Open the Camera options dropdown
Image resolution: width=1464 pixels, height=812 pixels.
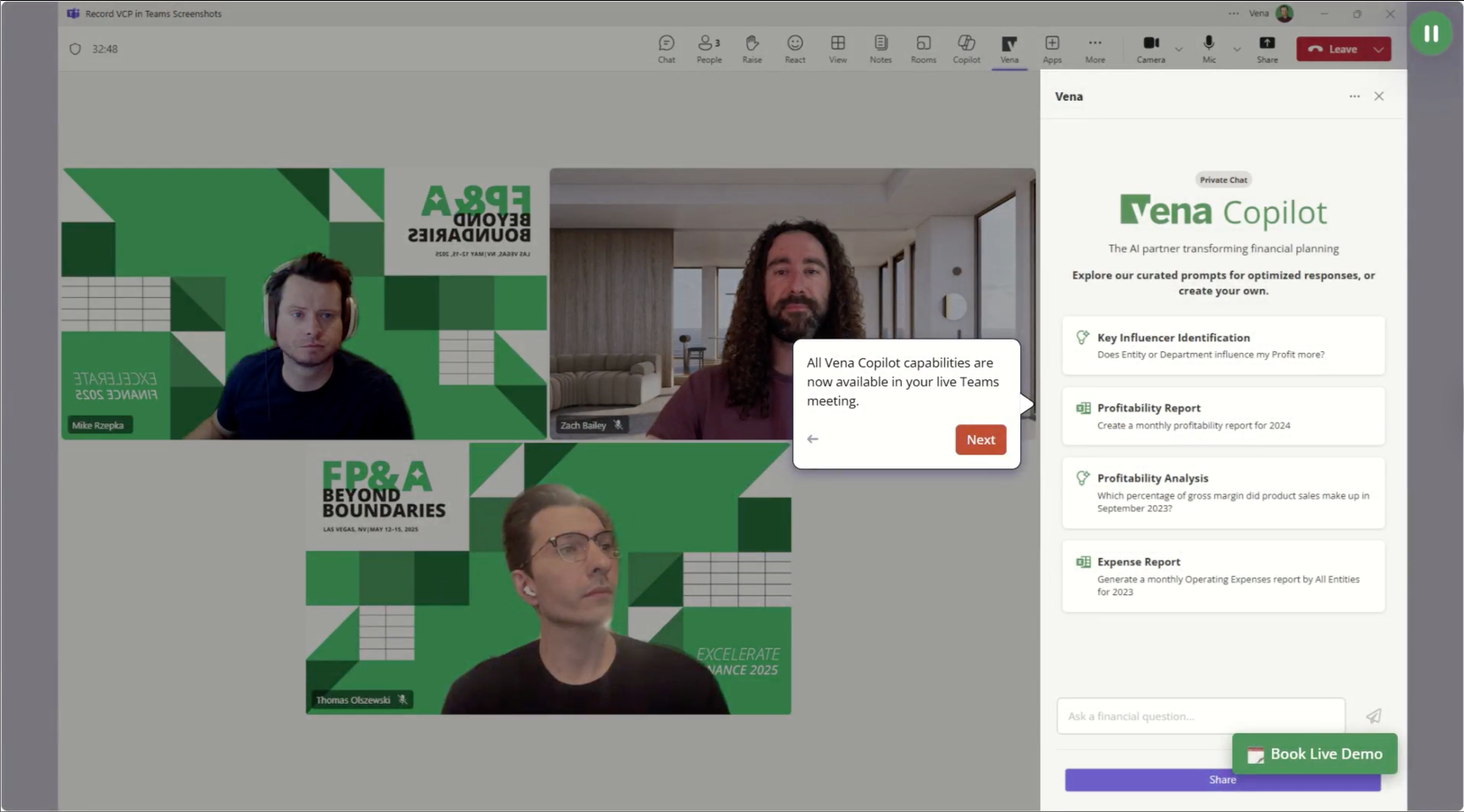[x=1177, y=49]
